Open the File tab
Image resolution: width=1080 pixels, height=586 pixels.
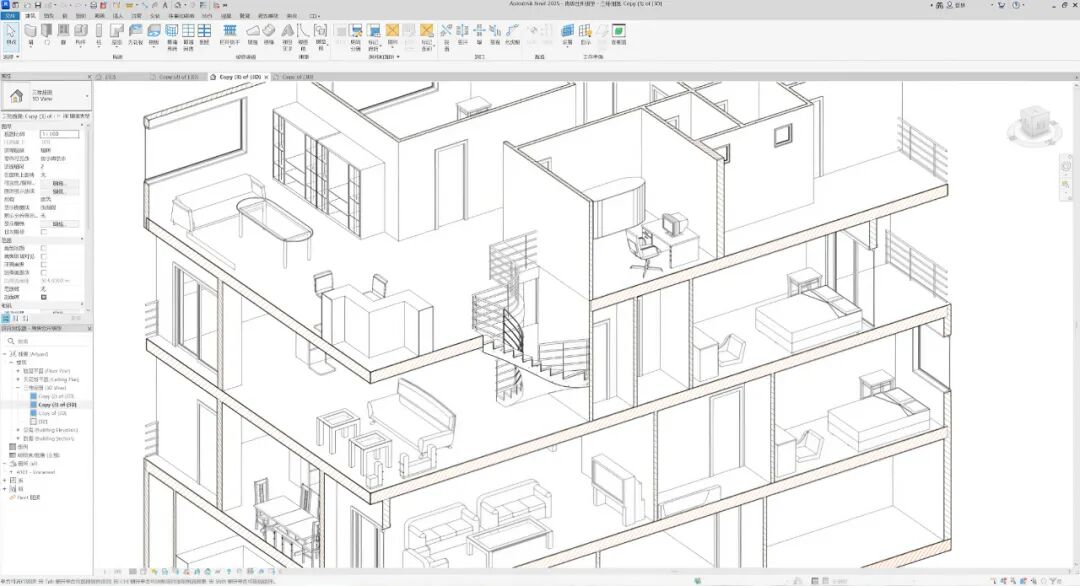pyautogui.click(x=10, y=16)
